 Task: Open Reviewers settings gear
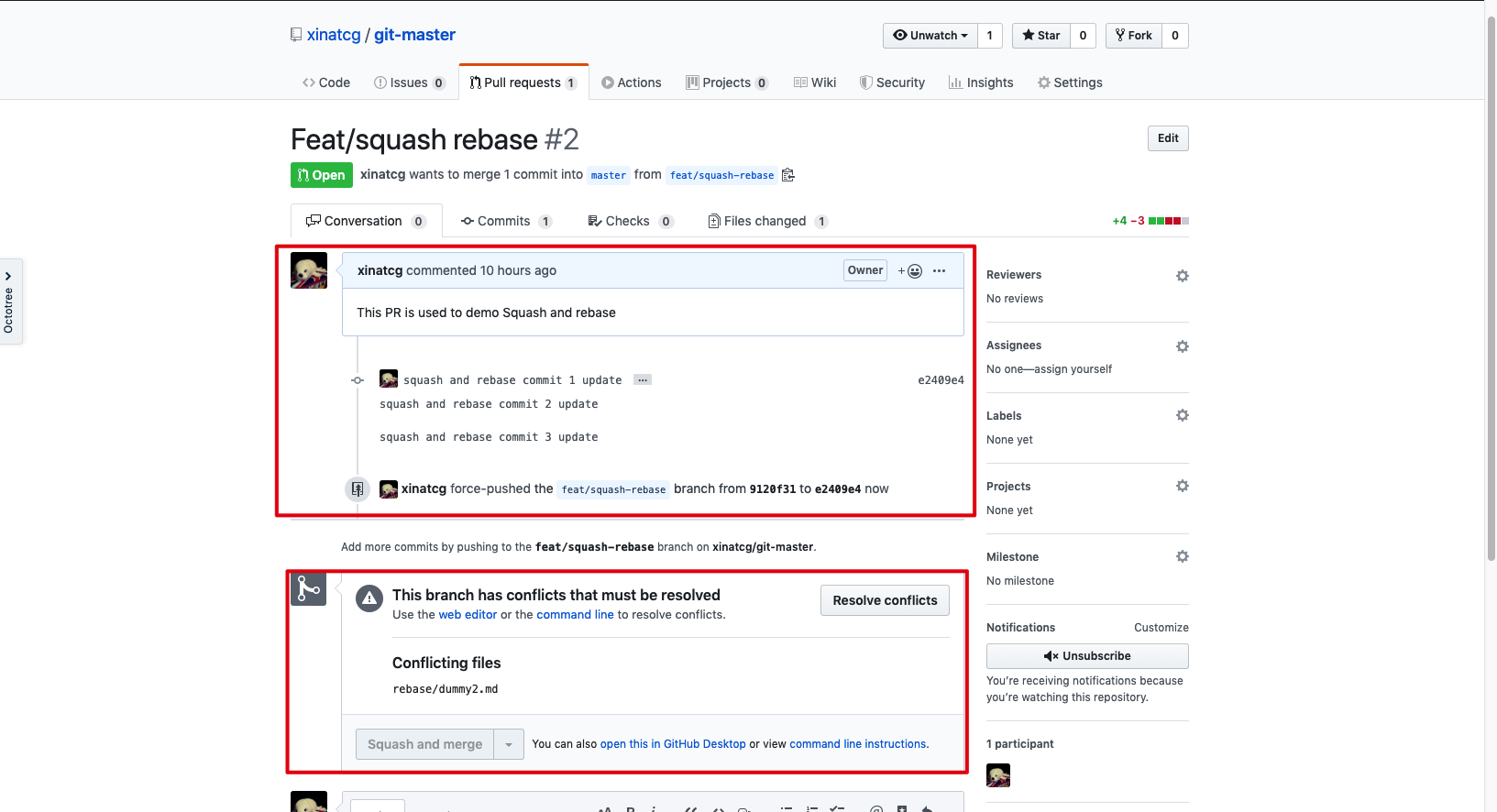point(1183,276)
